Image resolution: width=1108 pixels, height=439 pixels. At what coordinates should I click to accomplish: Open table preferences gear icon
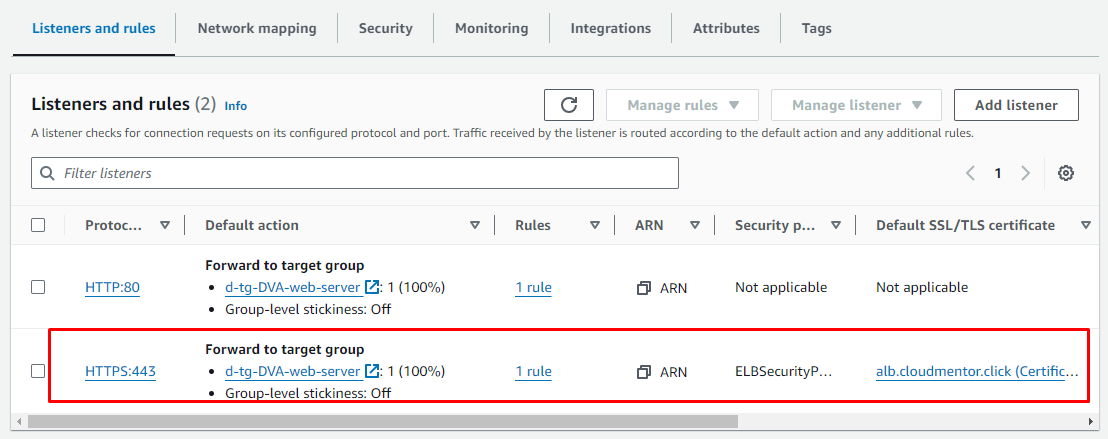[x=1066, y=173]
